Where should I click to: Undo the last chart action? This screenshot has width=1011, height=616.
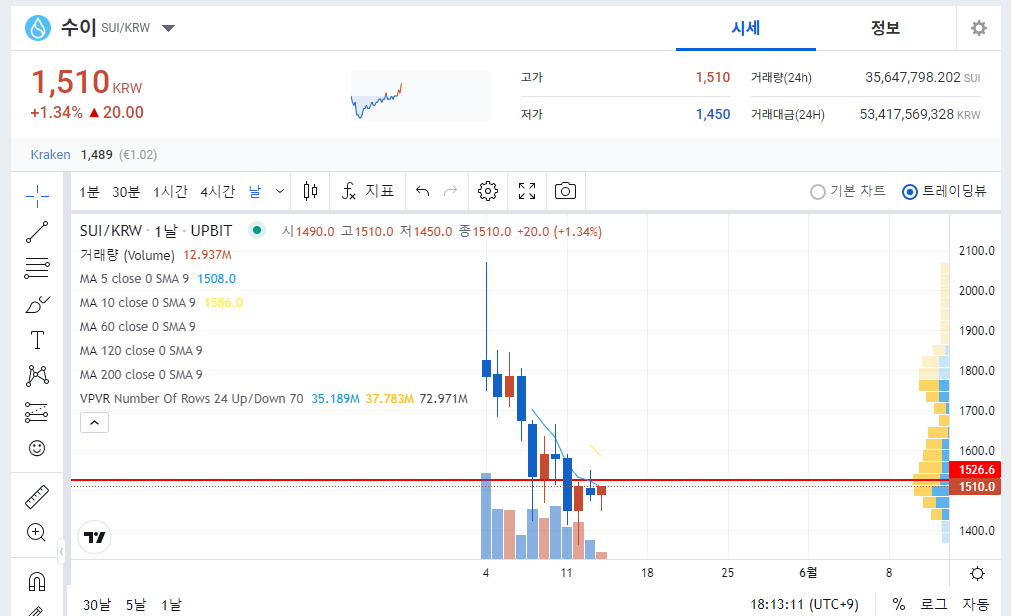(422, 191)
